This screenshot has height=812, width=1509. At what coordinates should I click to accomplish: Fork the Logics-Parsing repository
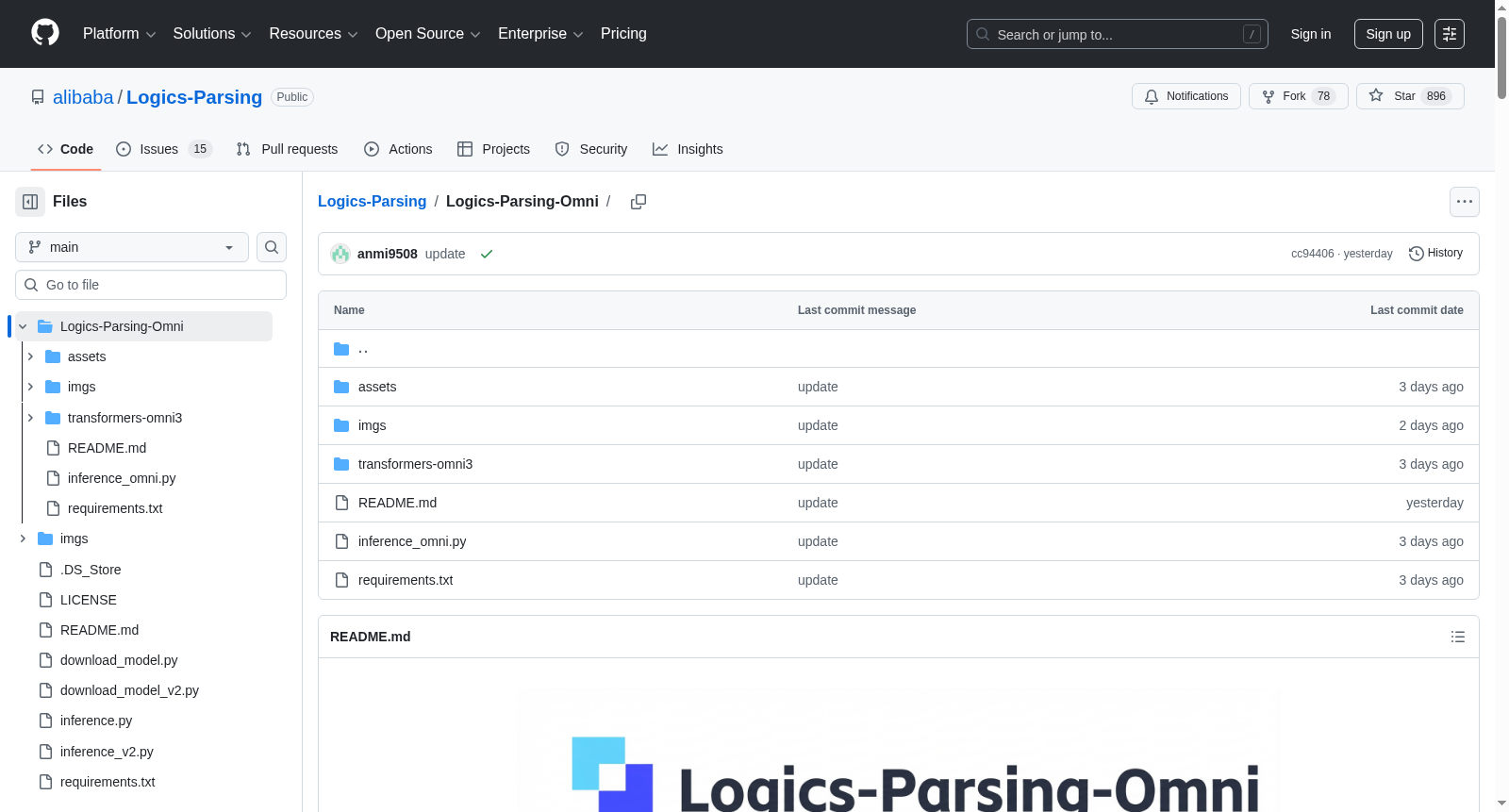(1299, 96)
